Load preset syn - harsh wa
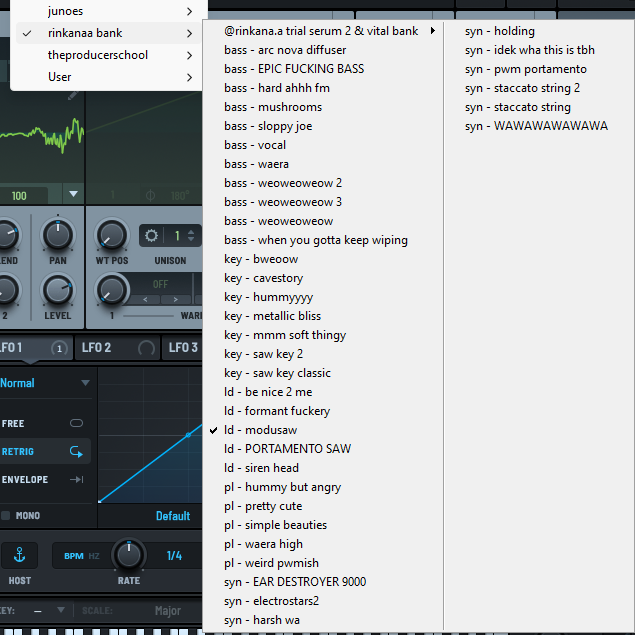Viewport: 635px width, 635px height. 323,620
